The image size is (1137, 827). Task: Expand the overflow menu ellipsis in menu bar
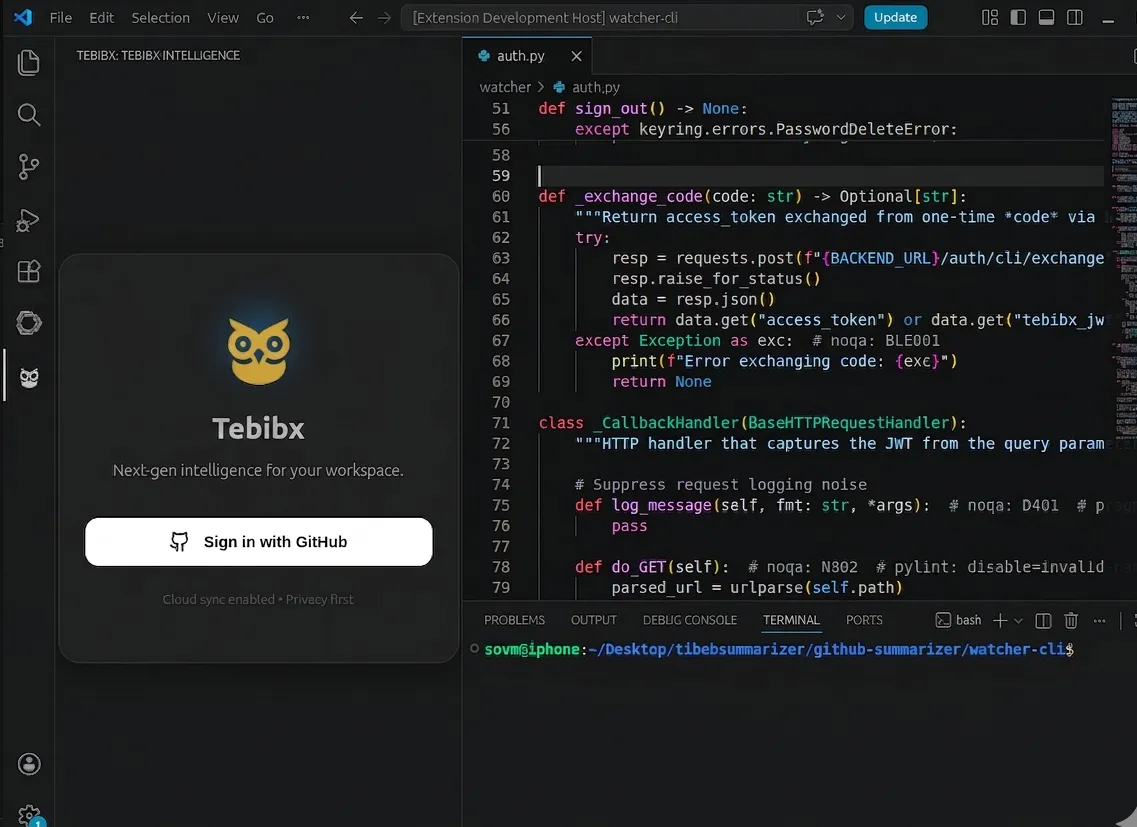coord(303,17)
